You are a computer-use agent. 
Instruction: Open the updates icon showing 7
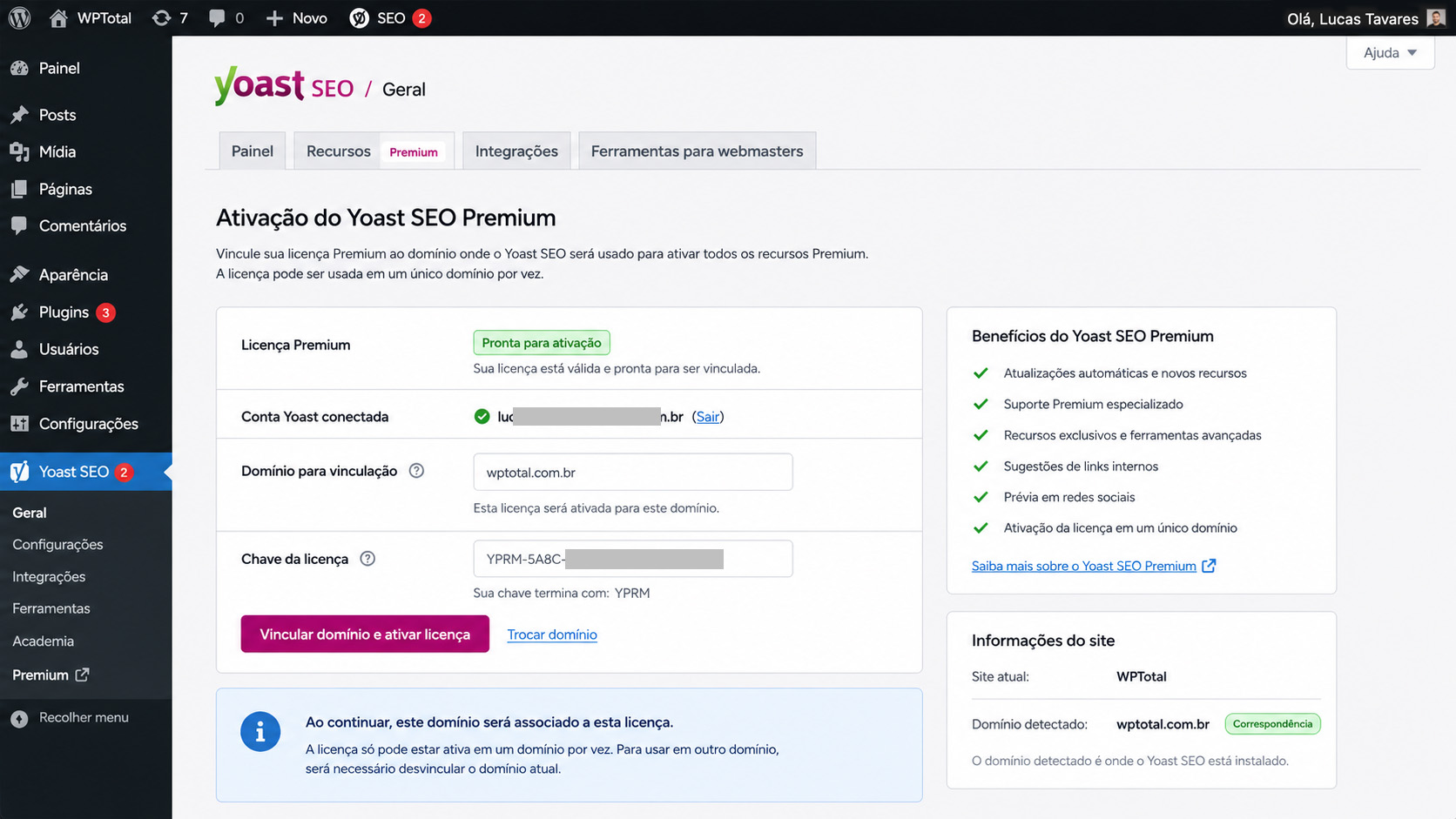[161, 18]
